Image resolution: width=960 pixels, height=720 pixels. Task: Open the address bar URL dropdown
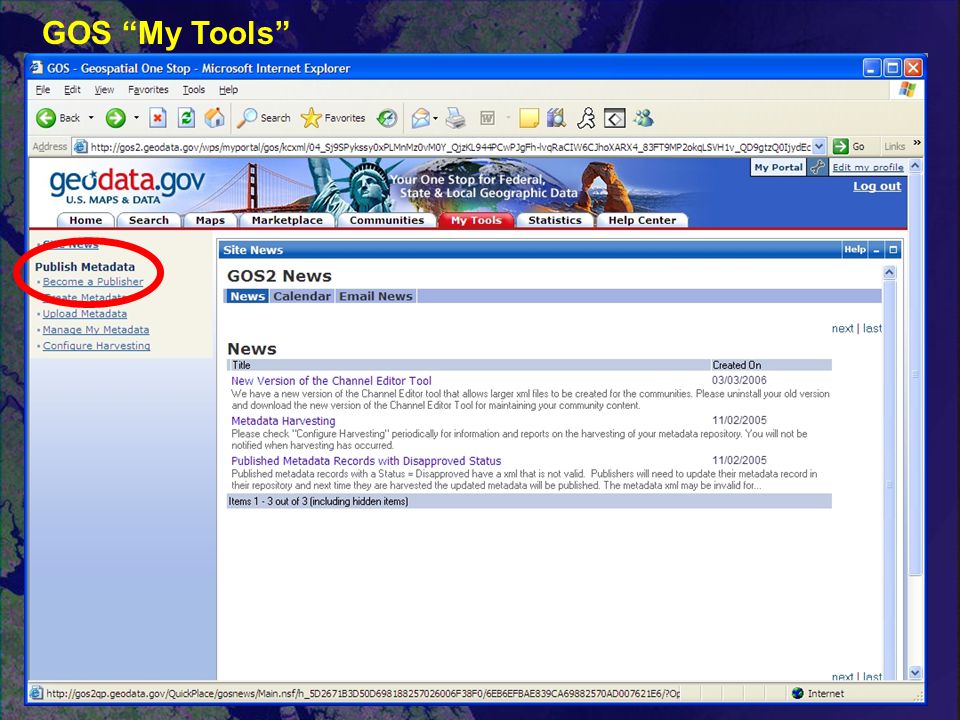(820, 146)
